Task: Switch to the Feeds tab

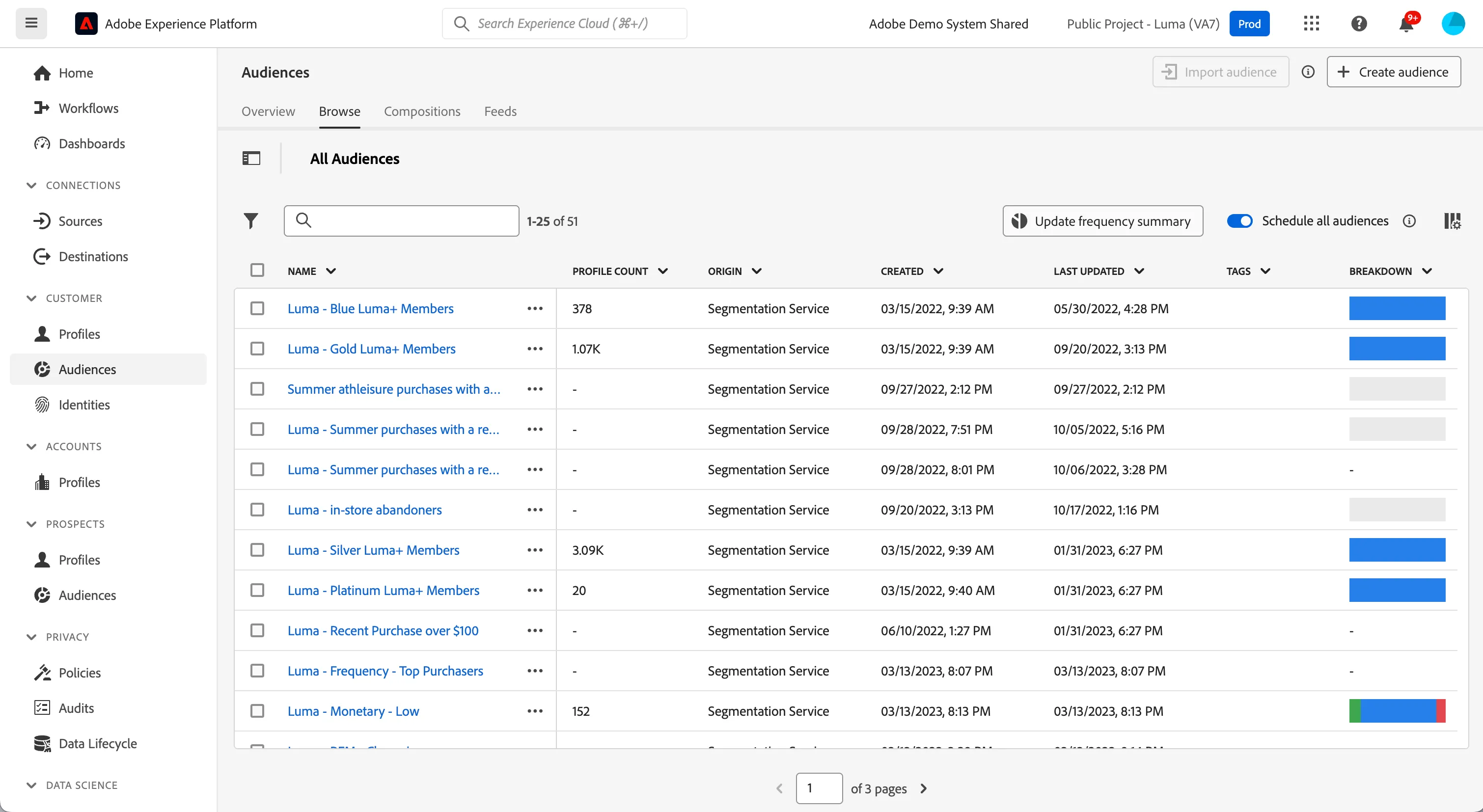Action: click(500, 111)
